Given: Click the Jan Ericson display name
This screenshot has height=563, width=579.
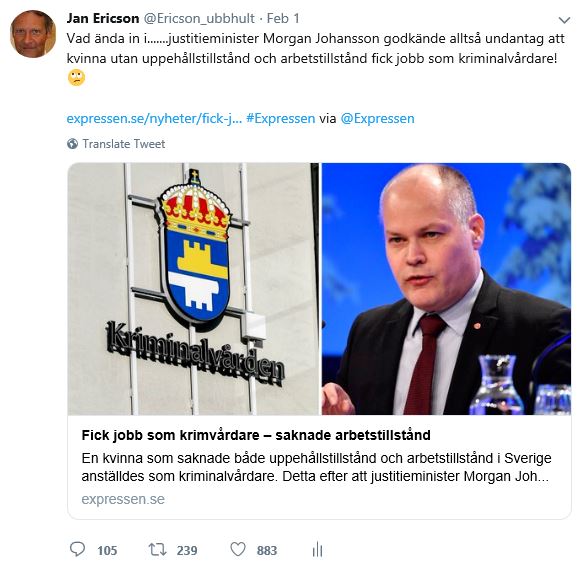Looking at the screenshot, I should pyautogui.click(x=103, y=18).
